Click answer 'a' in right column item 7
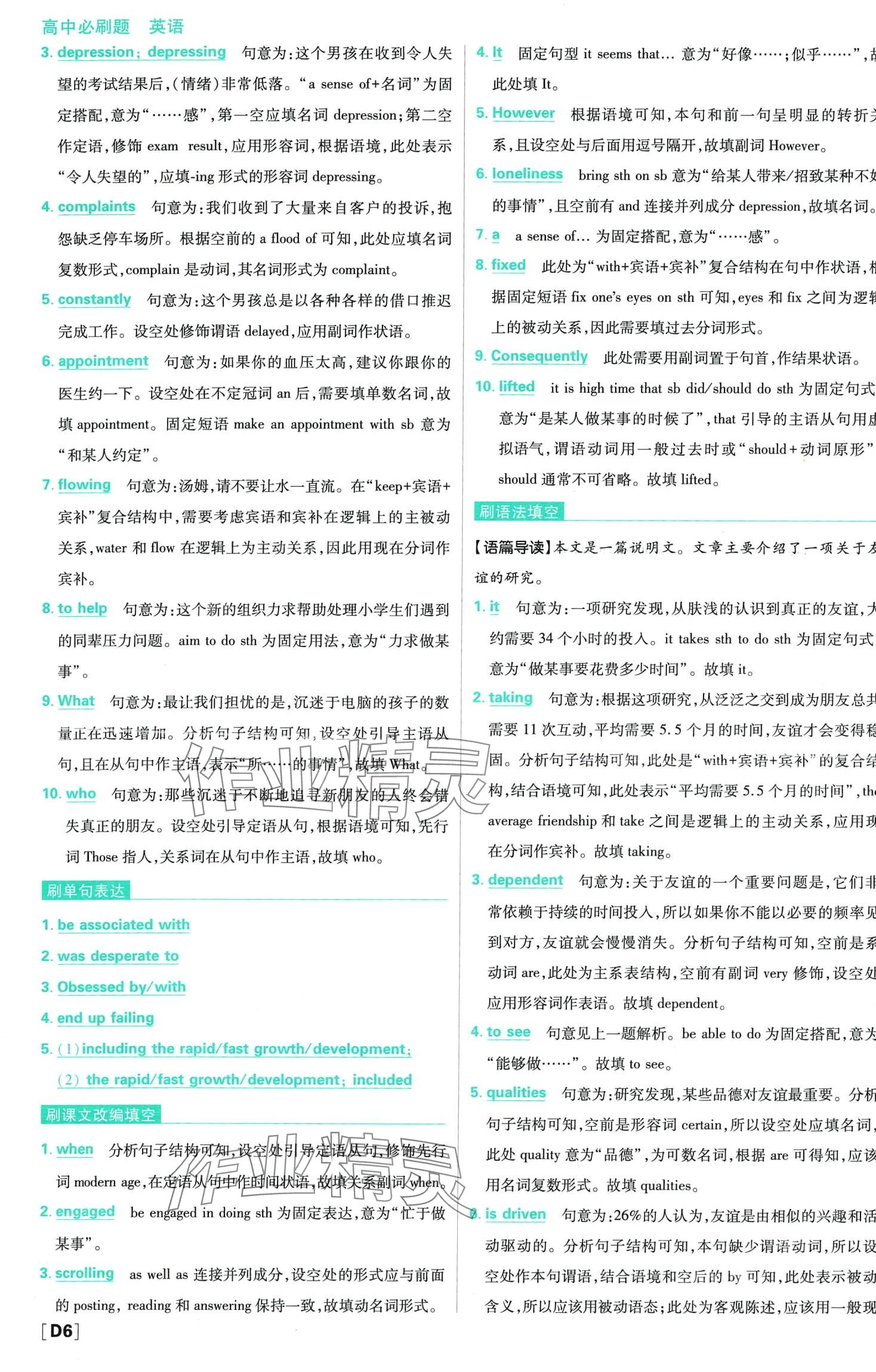 (x=495, y=235)
